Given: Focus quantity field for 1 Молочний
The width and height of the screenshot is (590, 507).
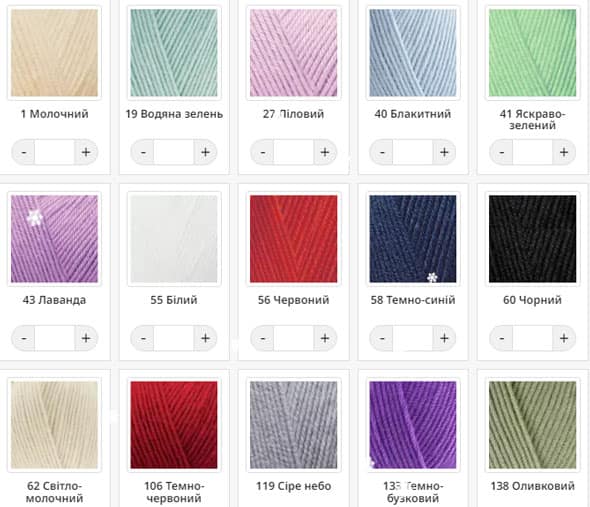Looking at the screenshot, I should coord(55,152).
